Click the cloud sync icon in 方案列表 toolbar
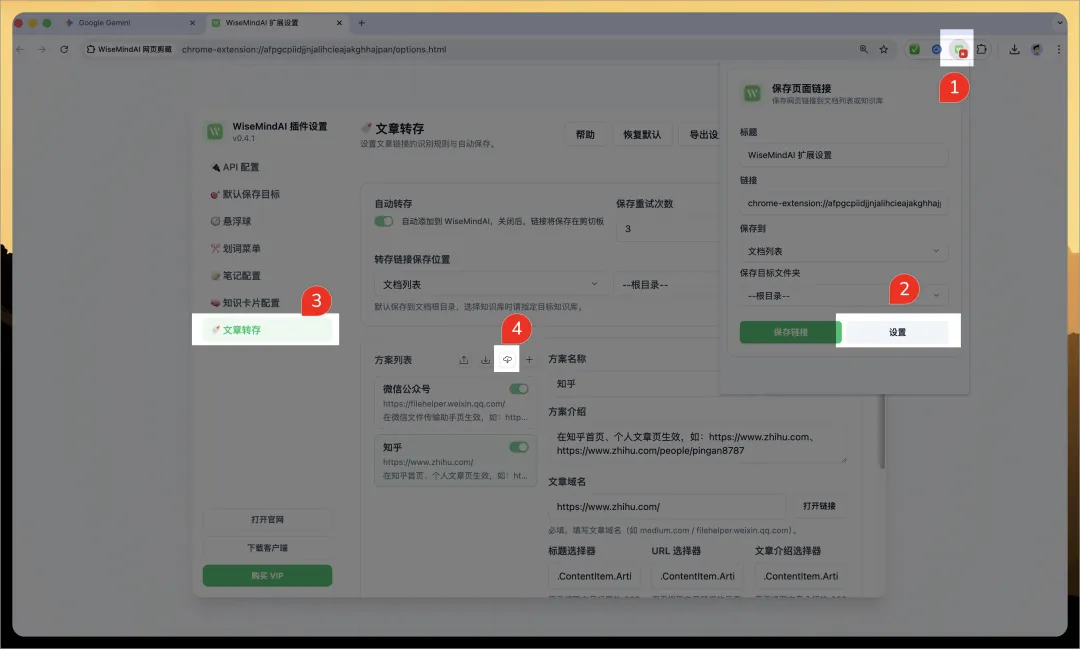Viewport: 1080px width, 649px height. point(507,358)
